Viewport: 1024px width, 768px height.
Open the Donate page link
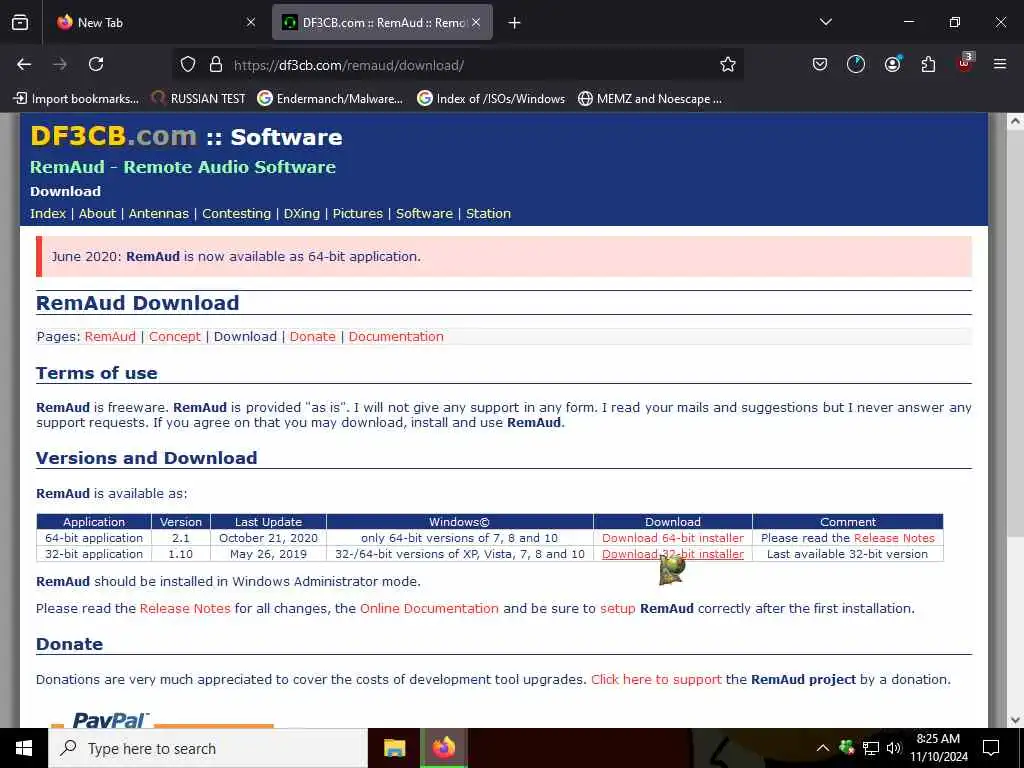pos(313,336)
